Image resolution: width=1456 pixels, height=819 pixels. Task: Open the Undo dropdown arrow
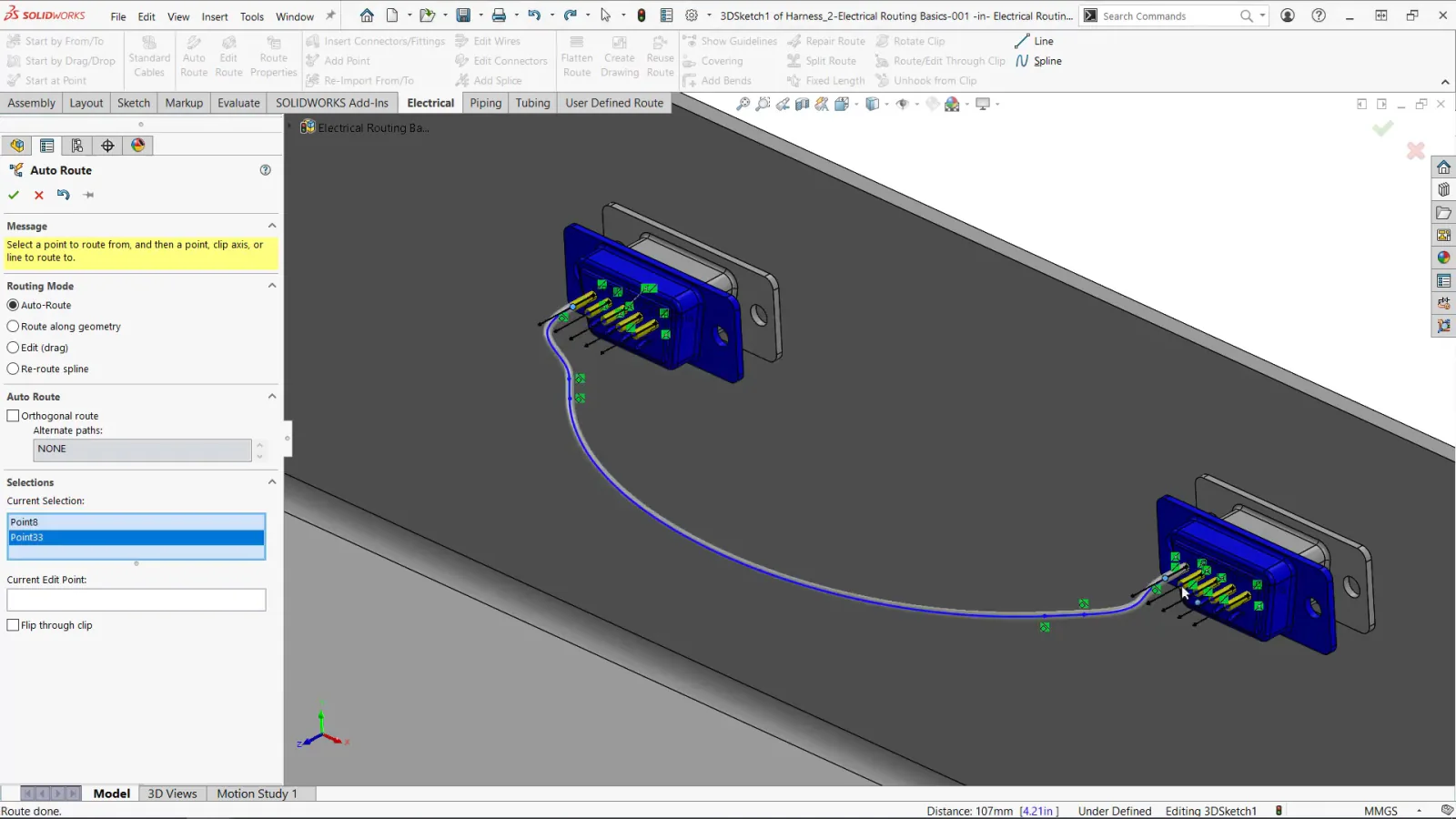551,15
